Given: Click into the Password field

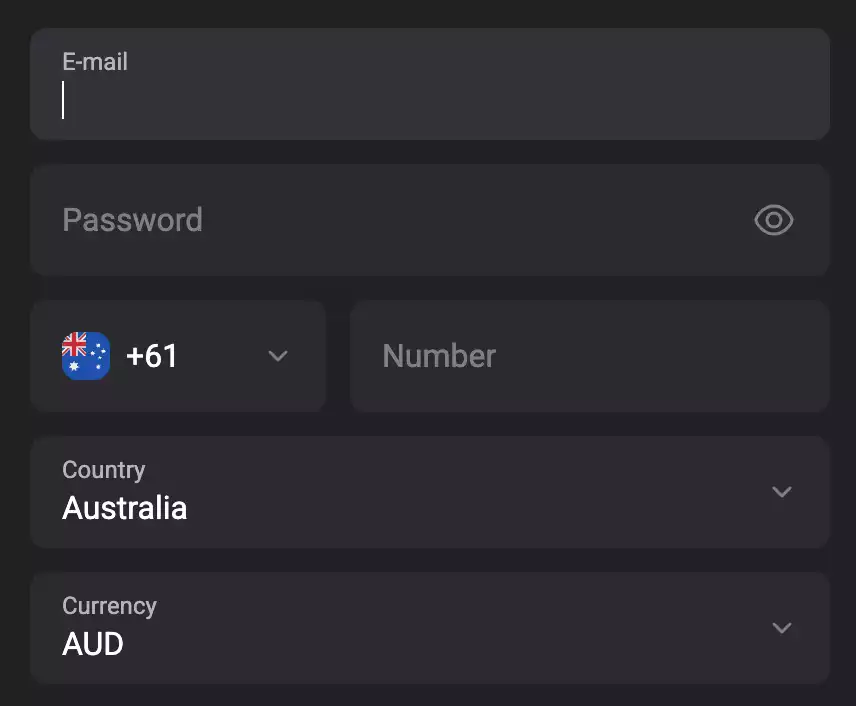Looking at the screenshot, I should pos(400,220).
